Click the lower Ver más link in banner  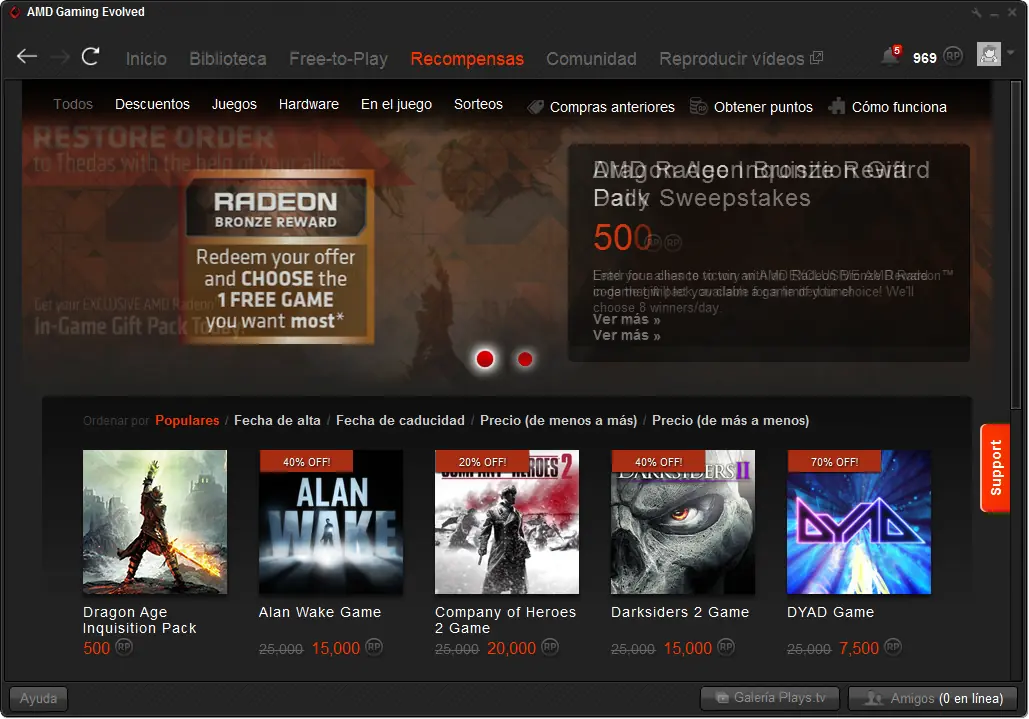(x=627, y=335)
